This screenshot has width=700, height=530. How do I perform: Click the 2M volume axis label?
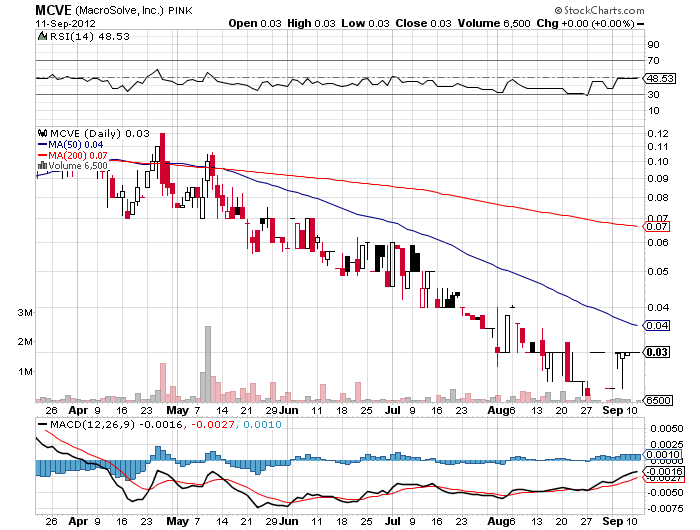25,342
